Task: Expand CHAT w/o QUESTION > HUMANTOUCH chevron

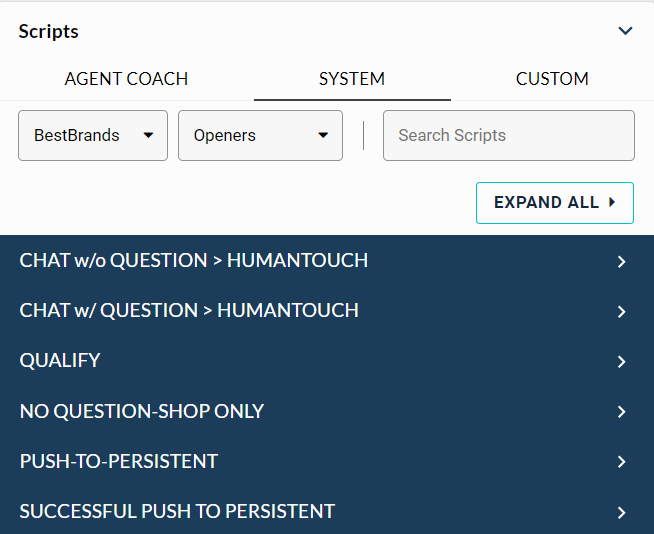Action: 622,262
